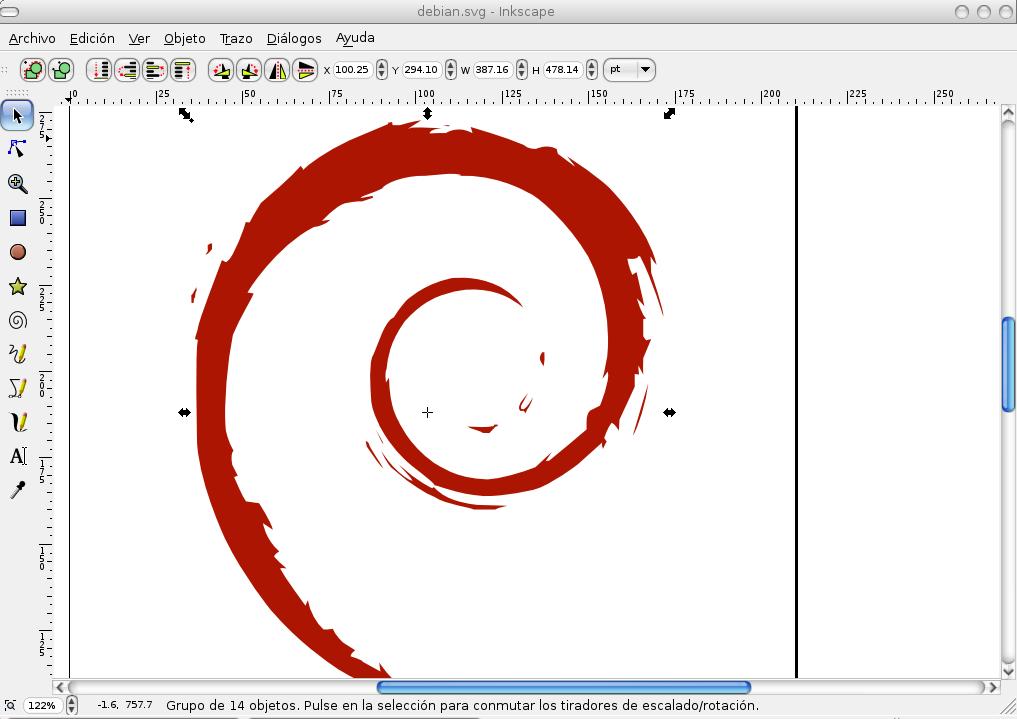Viewport: 1017px width, 719px height.
Task: Select the text tool
Action: pos(18,456)
